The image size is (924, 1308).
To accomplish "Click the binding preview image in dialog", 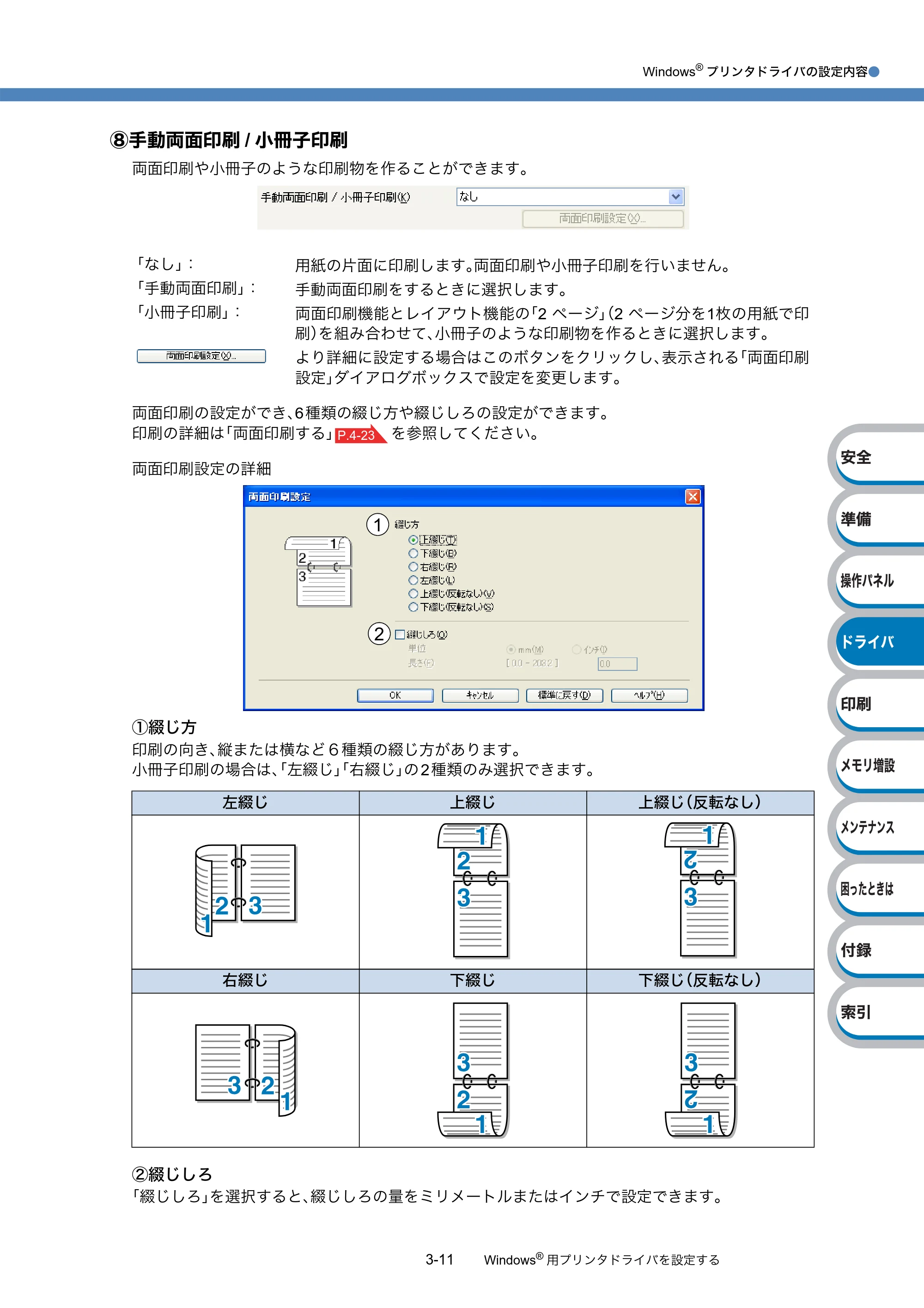I will 318,571.
